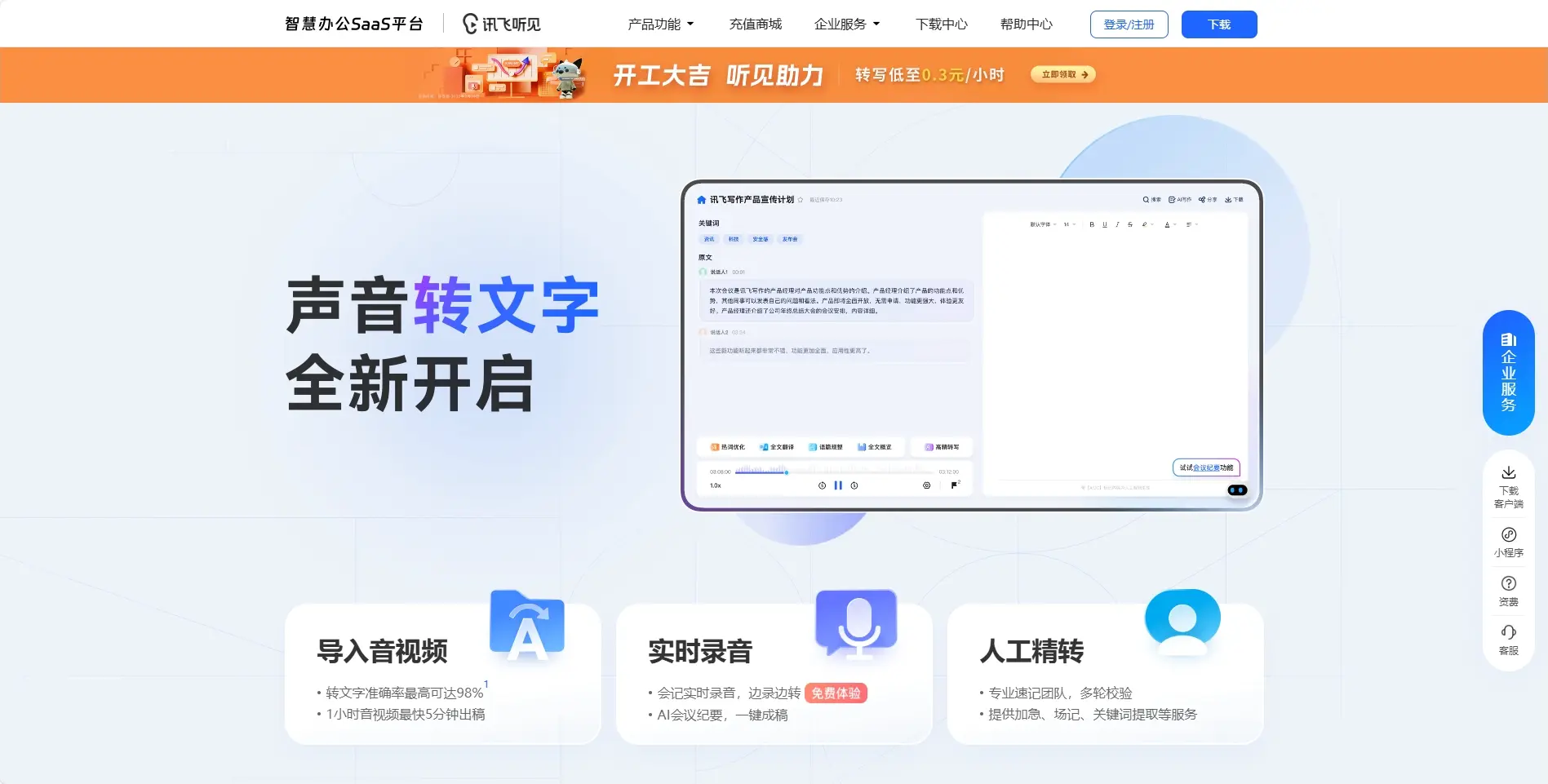The image size is (1548, 784).
Task: Claim the offer via 立即领取 button
Action: [1062, 74]
